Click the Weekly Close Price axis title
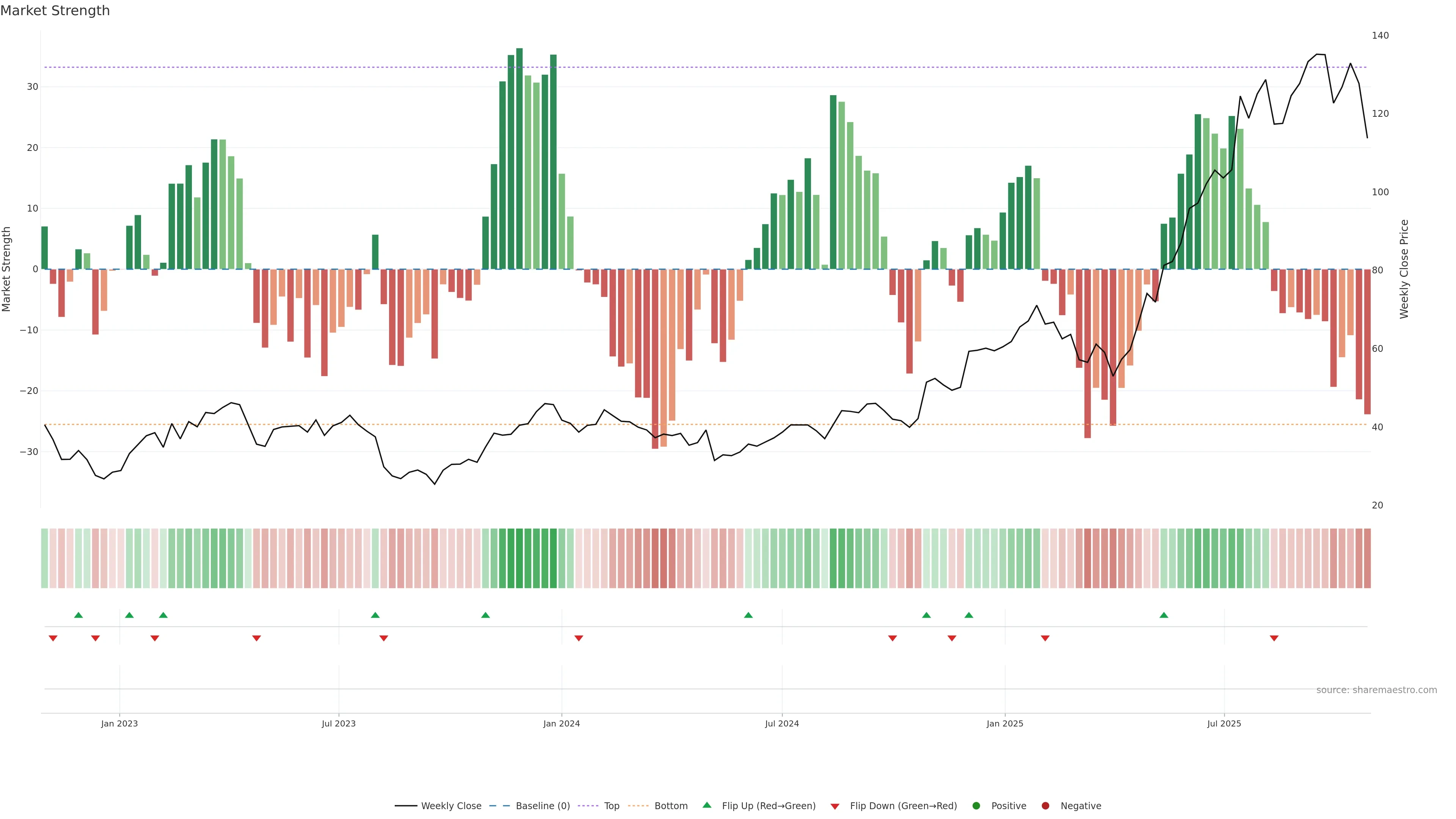1456x819 pixels. coord(1404,269)
